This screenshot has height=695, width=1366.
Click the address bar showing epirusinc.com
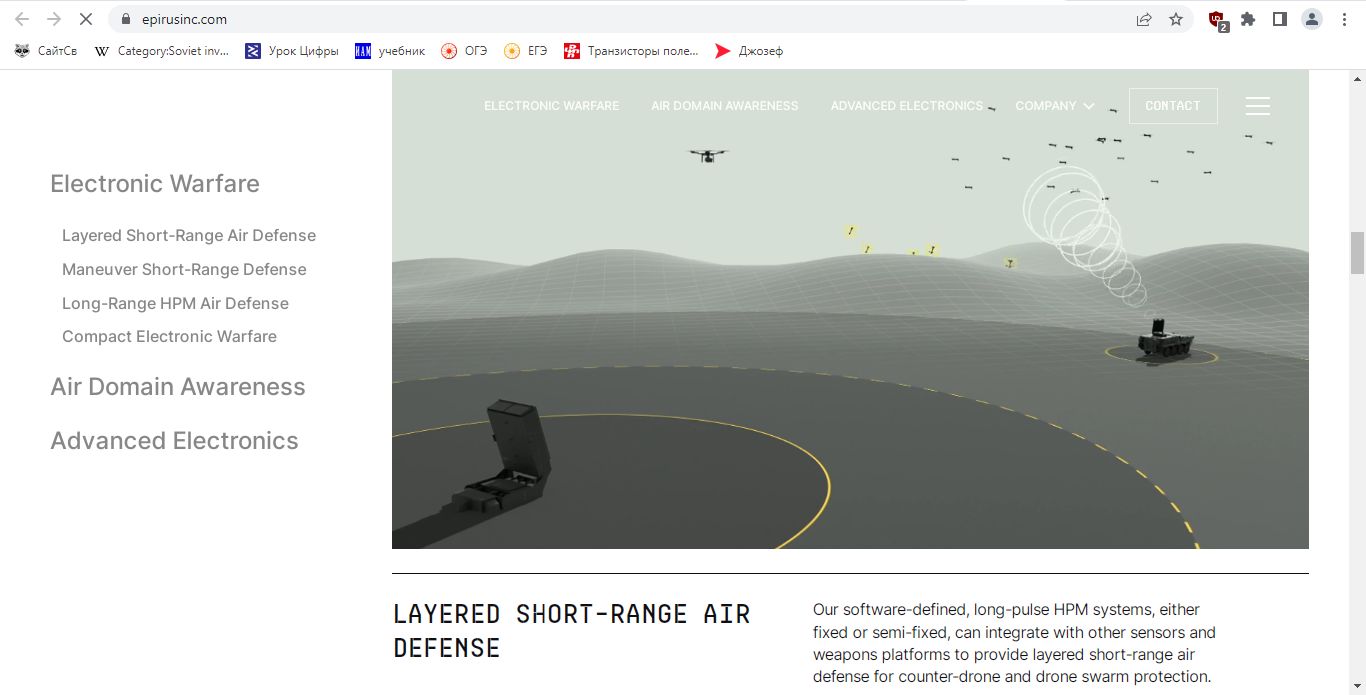pos(600,19)
